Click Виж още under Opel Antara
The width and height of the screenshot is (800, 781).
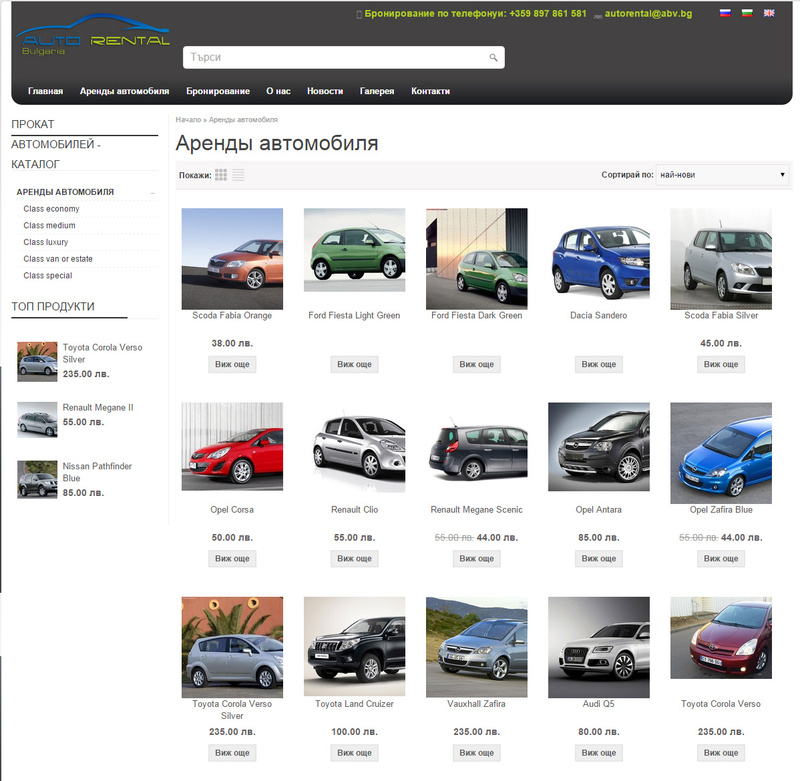(599, 559)
